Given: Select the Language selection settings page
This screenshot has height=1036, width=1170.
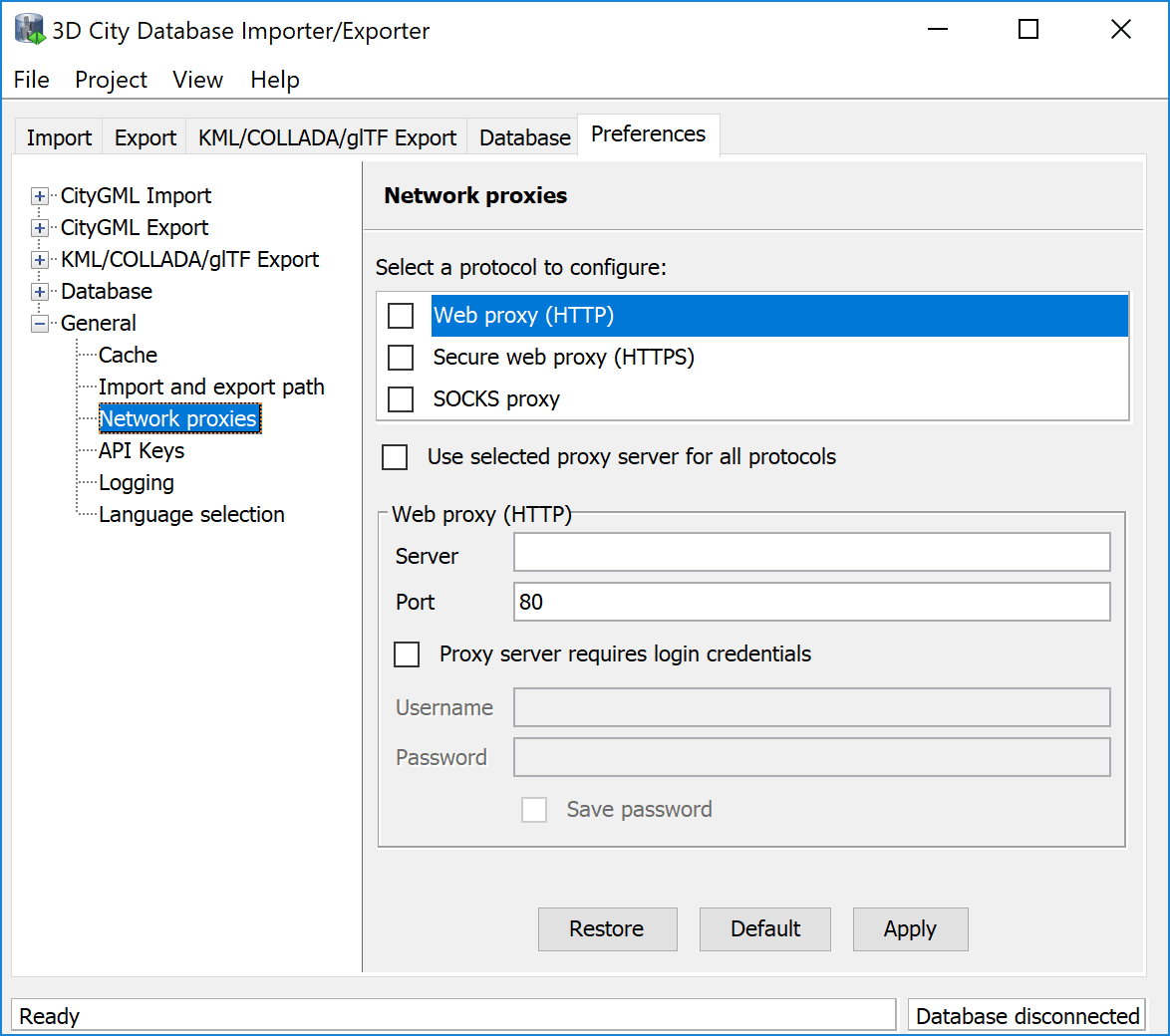Looking at the screenshot, I should pyautogui.click(x=190, y=514).
